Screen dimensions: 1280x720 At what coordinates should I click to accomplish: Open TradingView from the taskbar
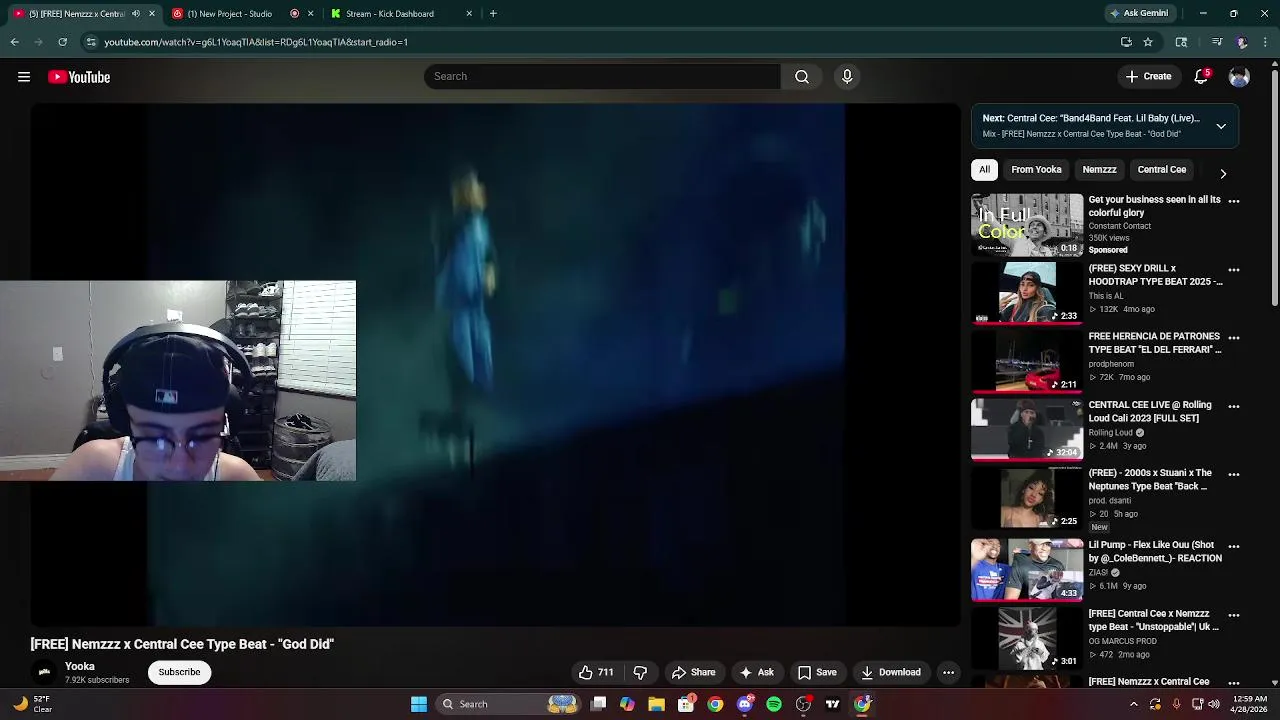point(832,704)
